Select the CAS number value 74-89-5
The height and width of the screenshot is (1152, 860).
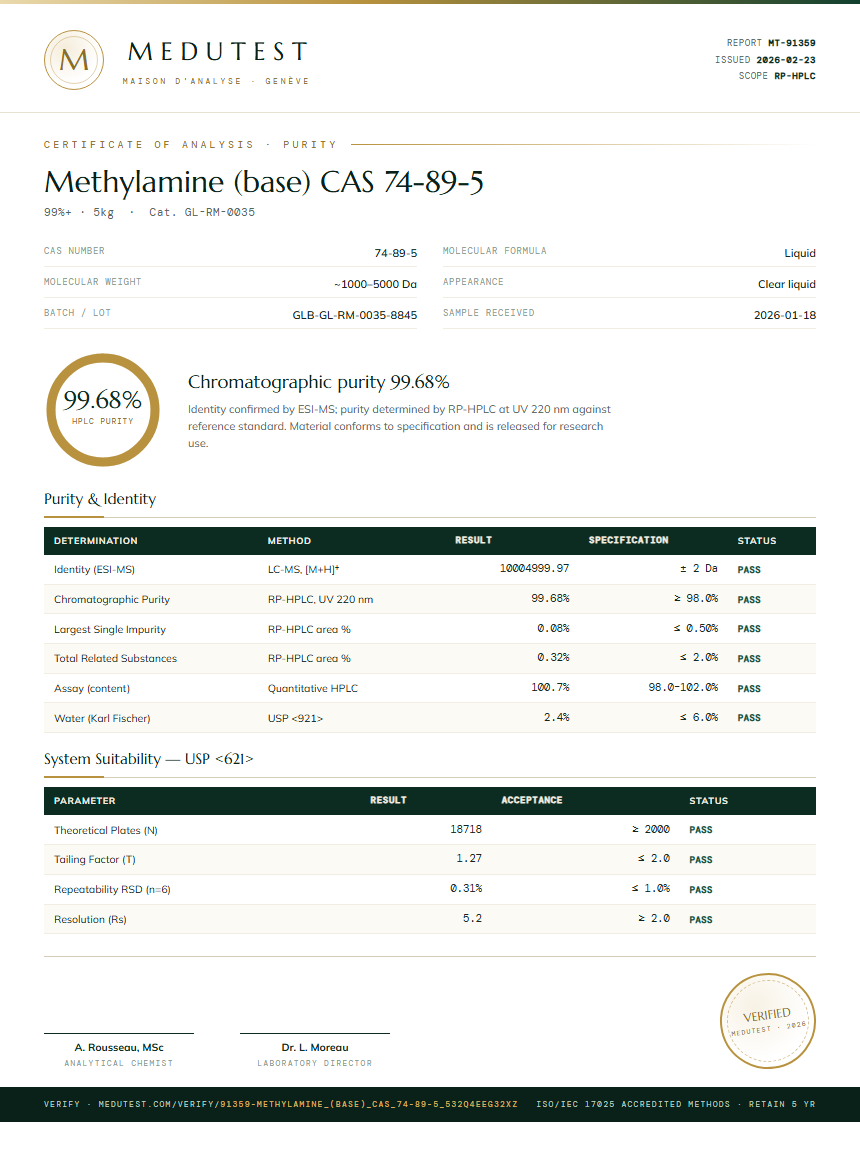pyautogui.click(x=395, y=253)
